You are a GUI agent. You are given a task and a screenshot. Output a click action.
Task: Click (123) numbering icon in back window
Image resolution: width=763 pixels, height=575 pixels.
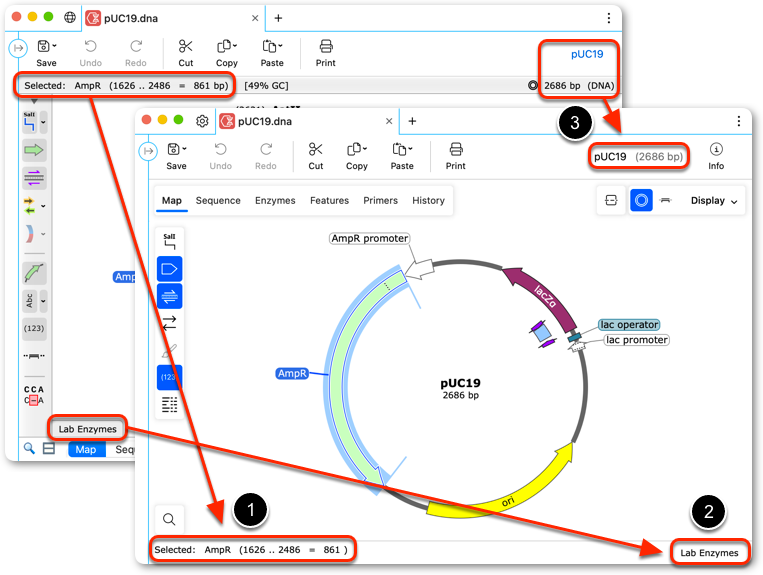click(34, 328)
